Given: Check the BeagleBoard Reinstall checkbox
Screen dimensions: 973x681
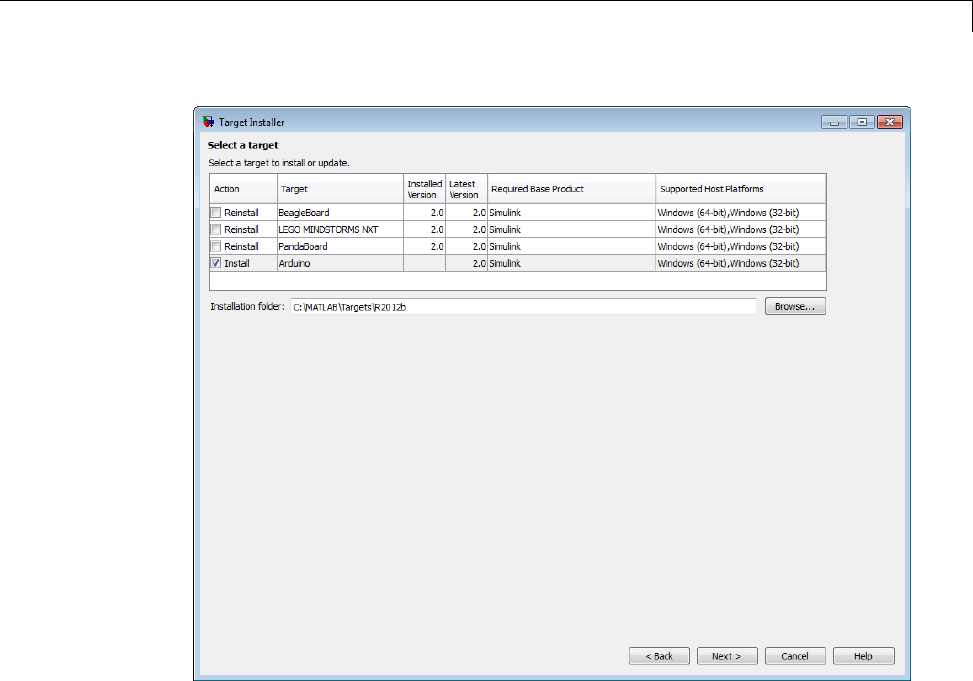Looking at the screenshot, I should tap(216, 212).
